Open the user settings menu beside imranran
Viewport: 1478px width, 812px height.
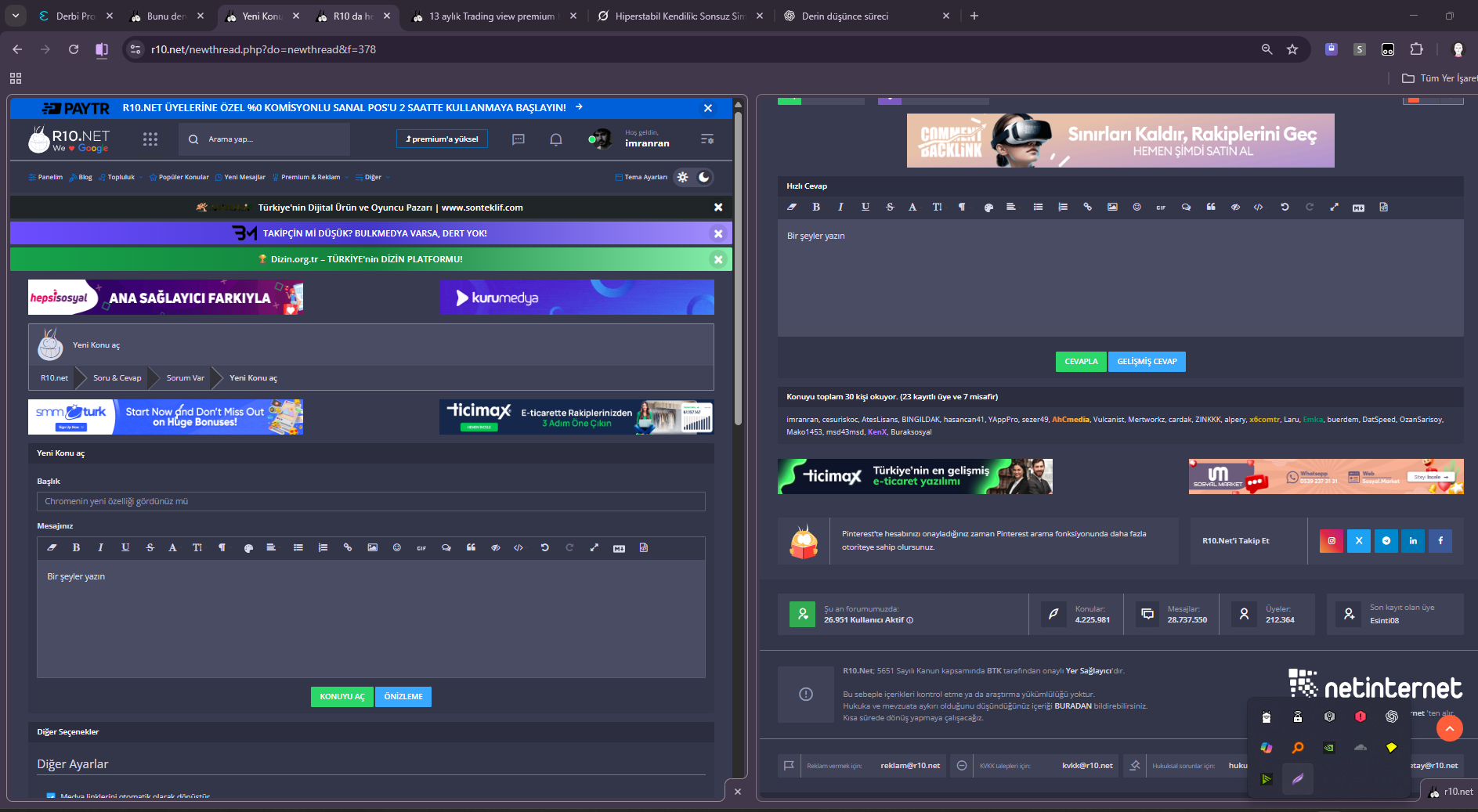pyautogui.click(x=707, y=139)
